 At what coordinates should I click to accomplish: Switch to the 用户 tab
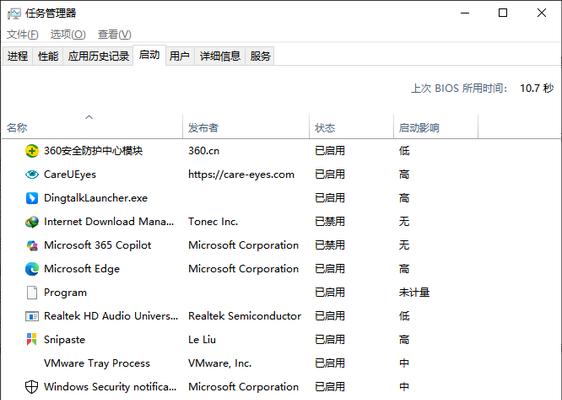click(x=179, y=56)
